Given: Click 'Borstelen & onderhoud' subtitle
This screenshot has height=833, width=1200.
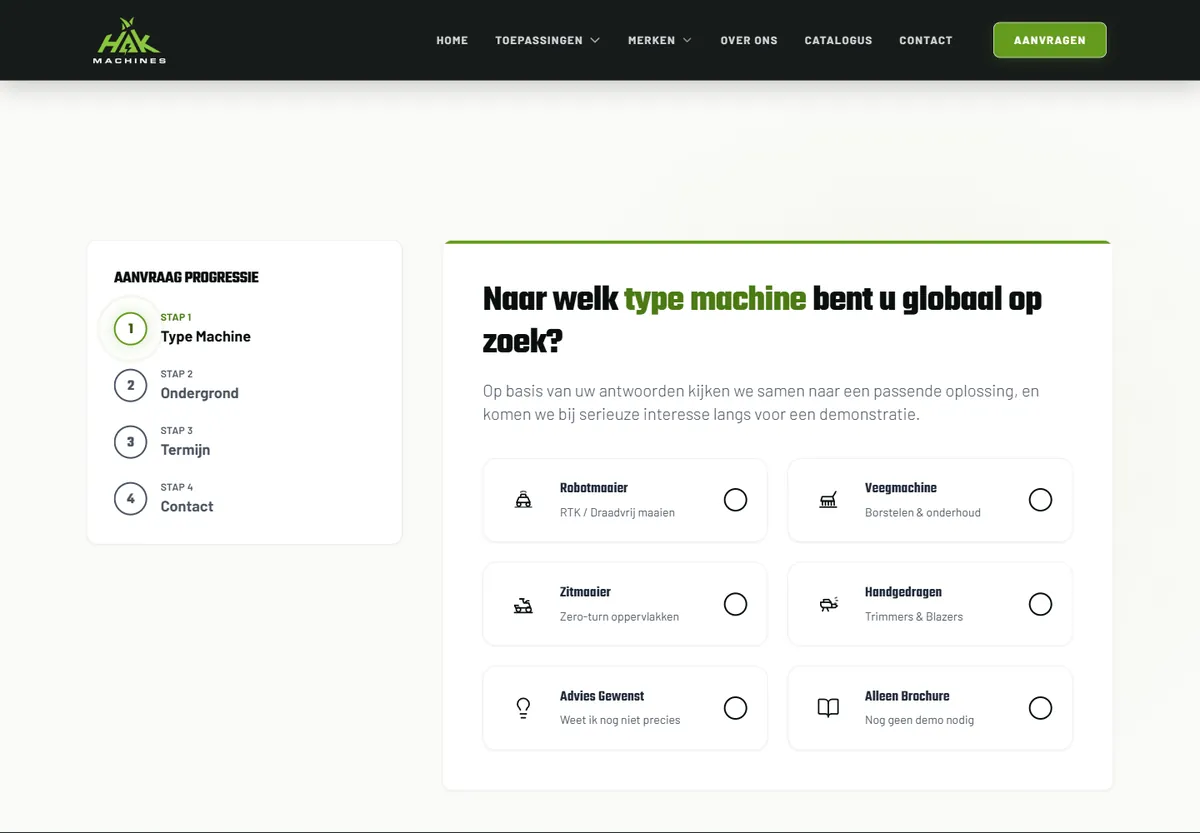Looking at the screenshot, I should coord(923,513).
